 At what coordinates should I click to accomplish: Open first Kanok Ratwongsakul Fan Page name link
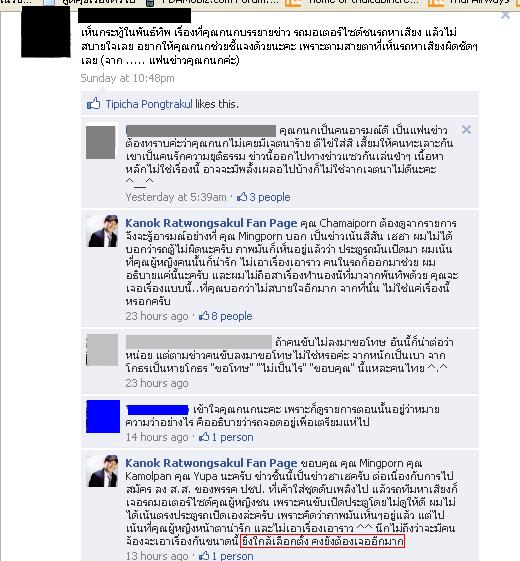tap(211, 223)
